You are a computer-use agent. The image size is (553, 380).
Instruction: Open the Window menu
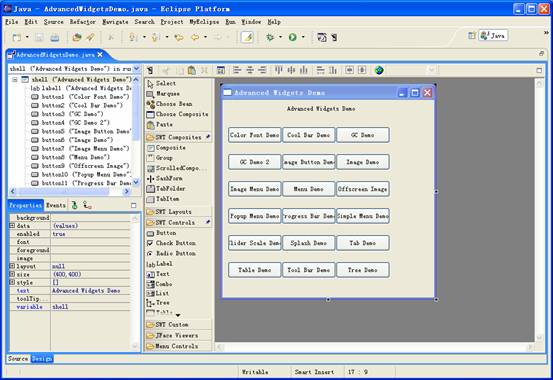point(251,22)
